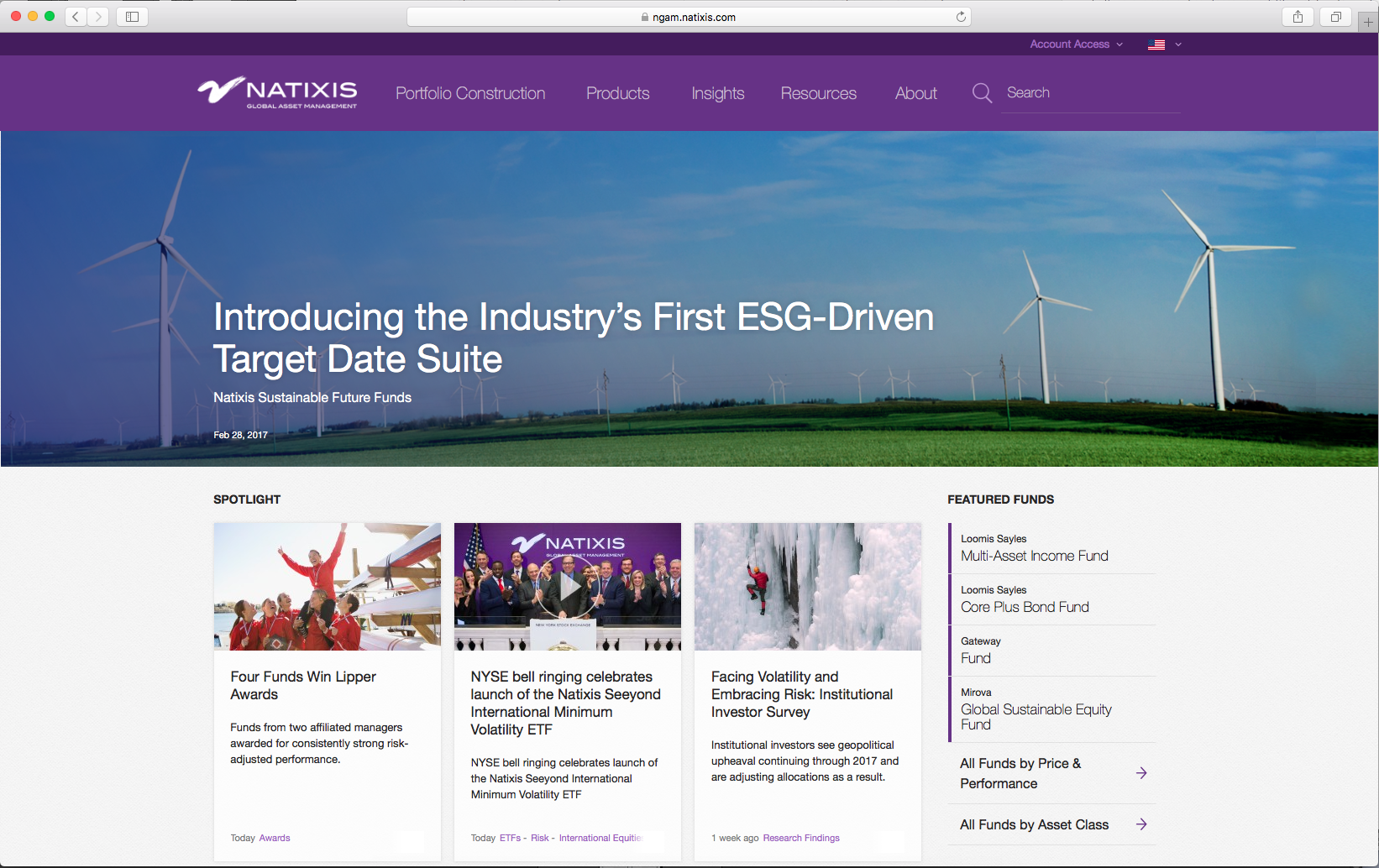Click the search magnifier icon
Image resolution: width=1379 pixels, height=868 pixels.
pyautogui.click(x=982, y=93)
